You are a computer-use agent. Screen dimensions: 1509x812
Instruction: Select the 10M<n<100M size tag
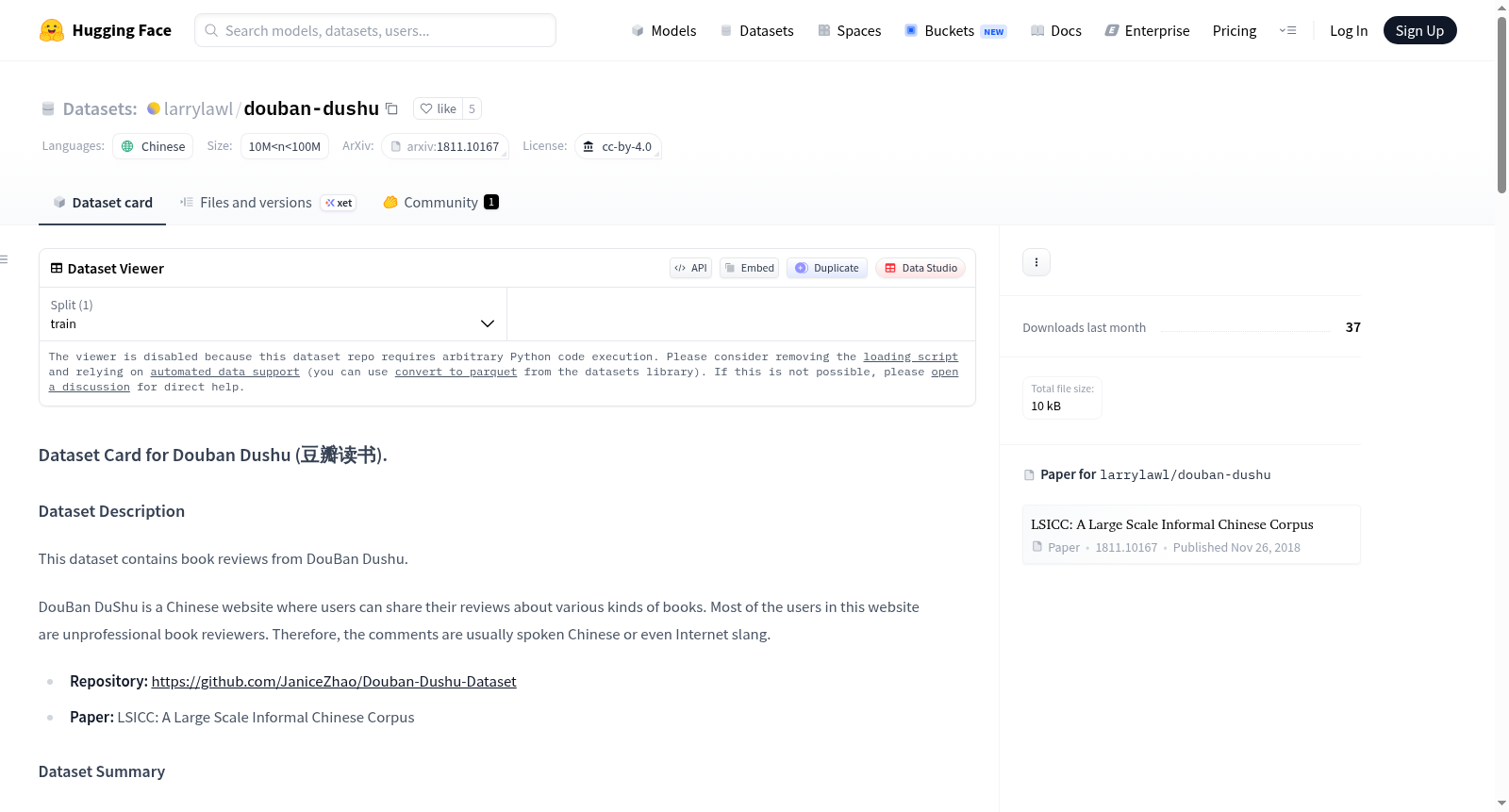click(x=285, y=146)
